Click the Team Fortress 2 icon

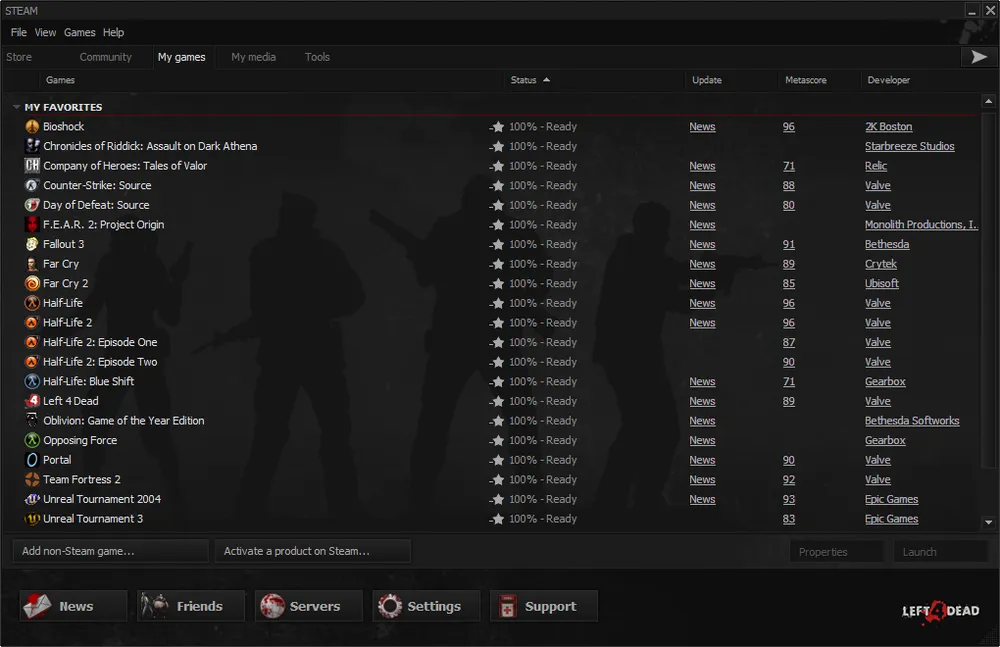click(32, 480)
